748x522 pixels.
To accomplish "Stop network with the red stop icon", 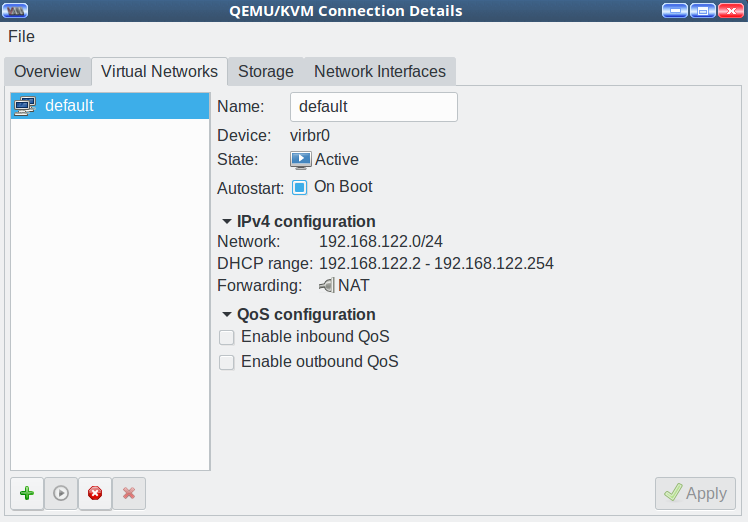I will 95,493.
